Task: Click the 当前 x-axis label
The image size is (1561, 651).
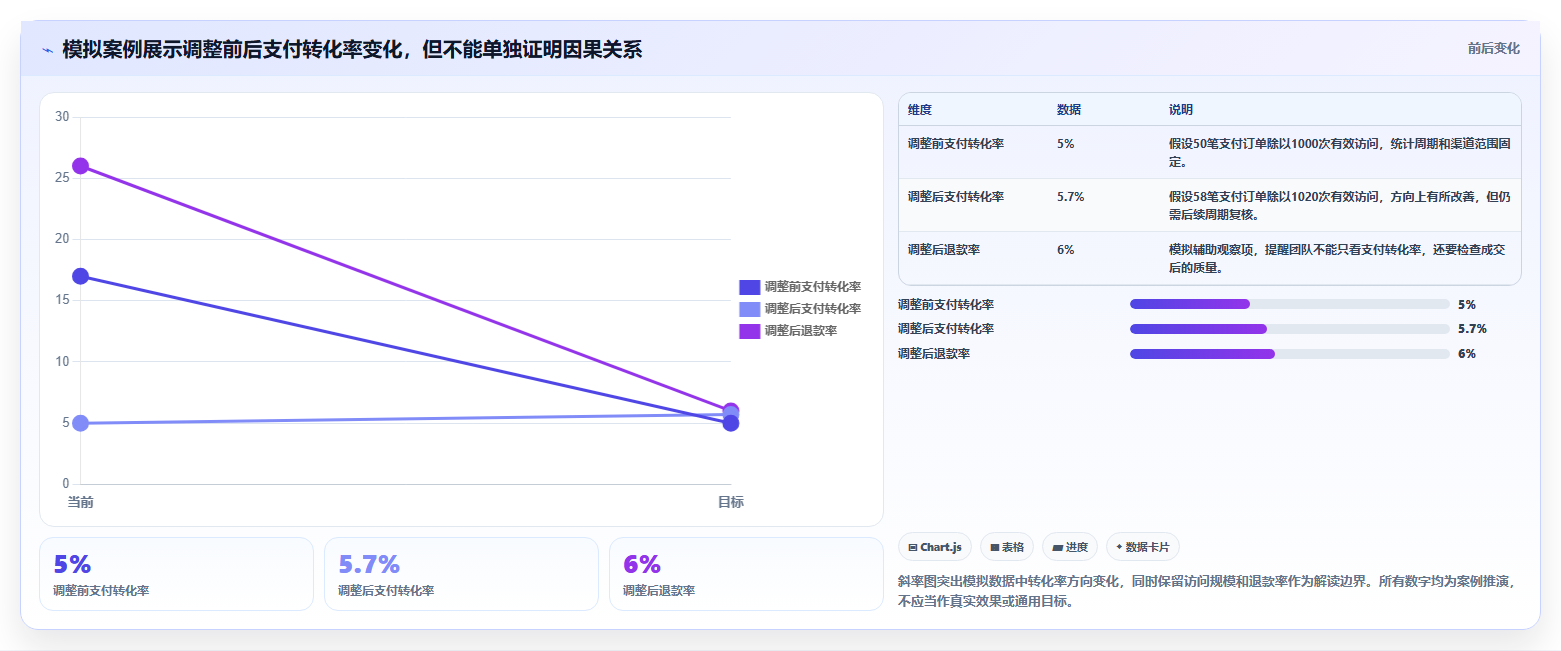Action: click(x=80, y=502)
